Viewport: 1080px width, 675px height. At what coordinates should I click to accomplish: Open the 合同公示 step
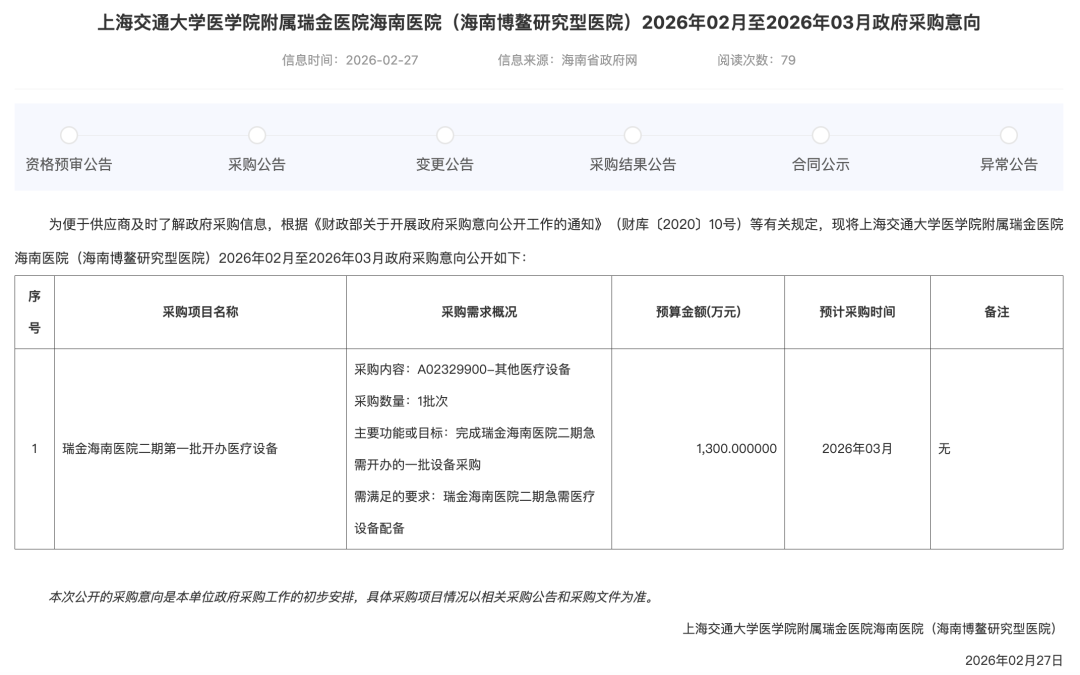820,165
